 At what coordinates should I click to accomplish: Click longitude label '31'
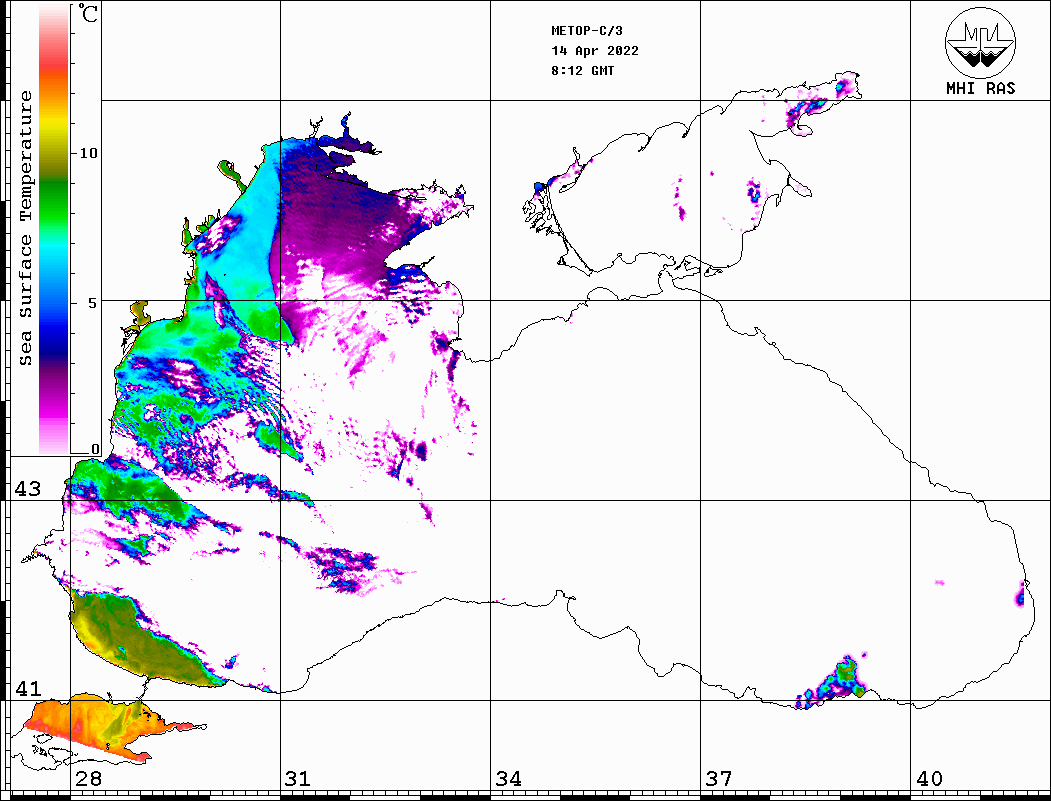coord(298,778)
